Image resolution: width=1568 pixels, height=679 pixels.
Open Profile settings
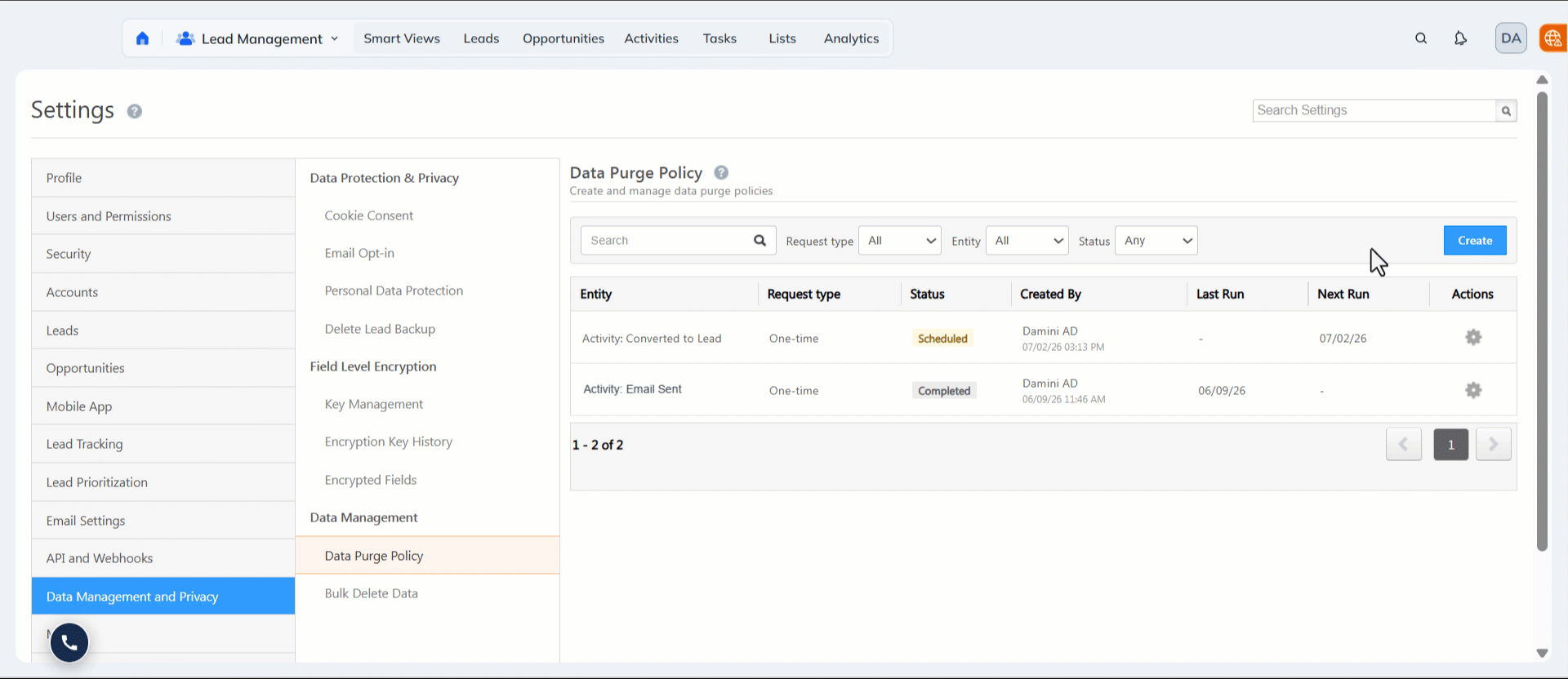click(163, 178)
